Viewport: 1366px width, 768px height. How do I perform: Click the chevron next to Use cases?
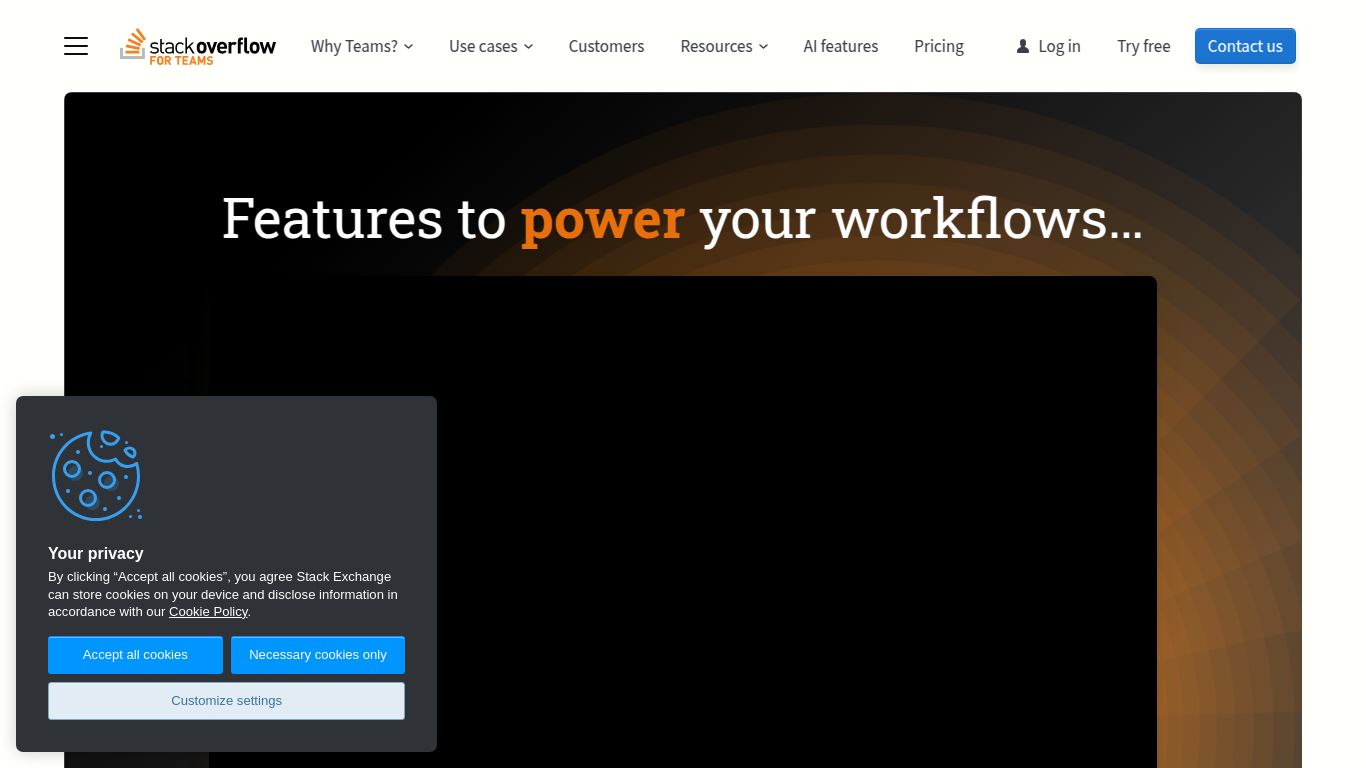528,46
